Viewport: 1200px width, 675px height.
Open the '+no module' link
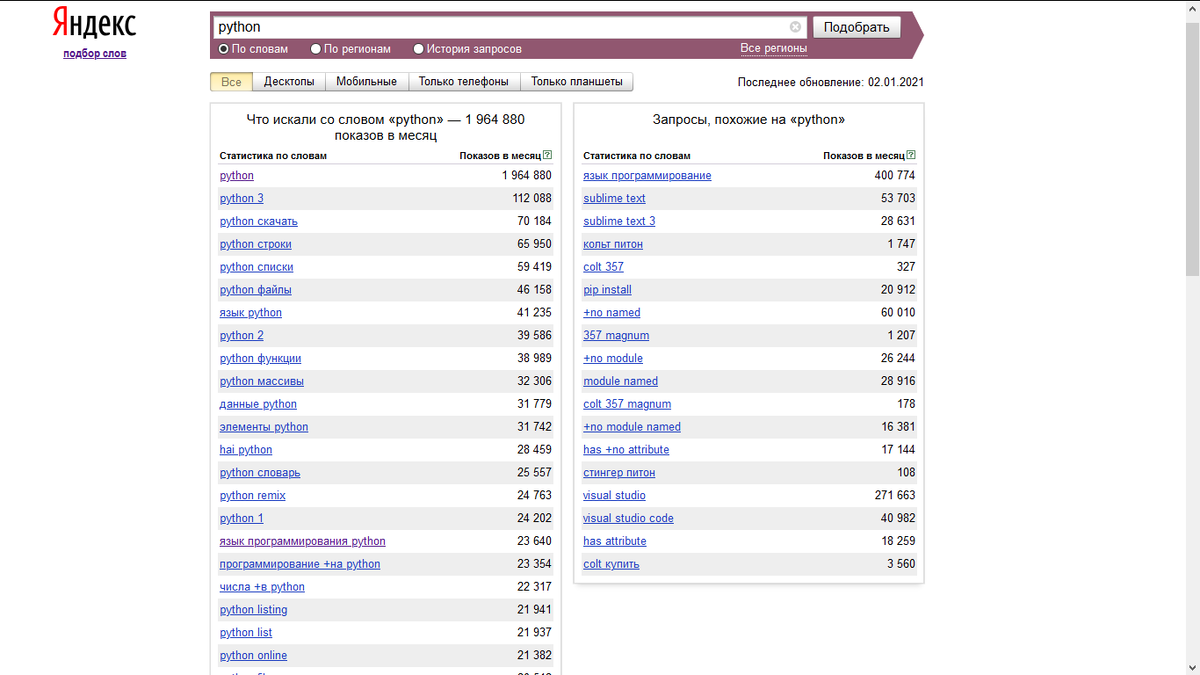tap(614, 359)
